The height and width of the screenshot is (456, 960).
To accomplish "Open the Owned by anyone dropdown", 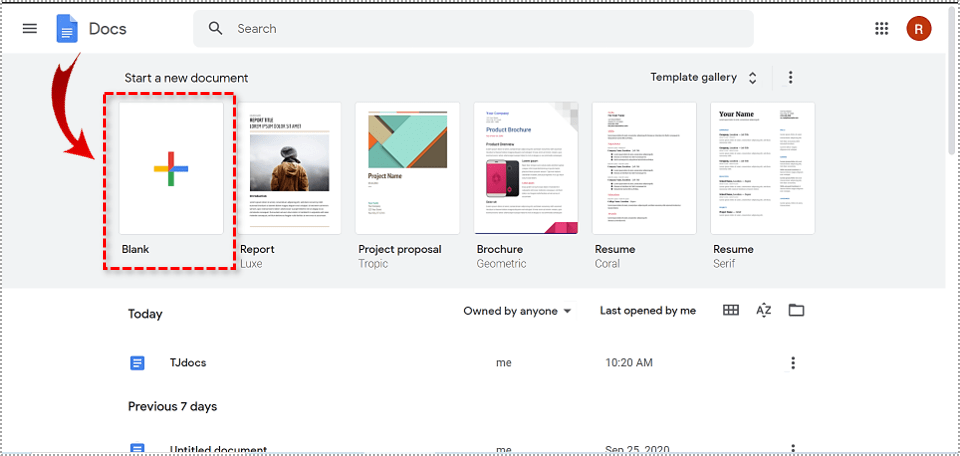I will pyautogui.click(x=517, y=311).
